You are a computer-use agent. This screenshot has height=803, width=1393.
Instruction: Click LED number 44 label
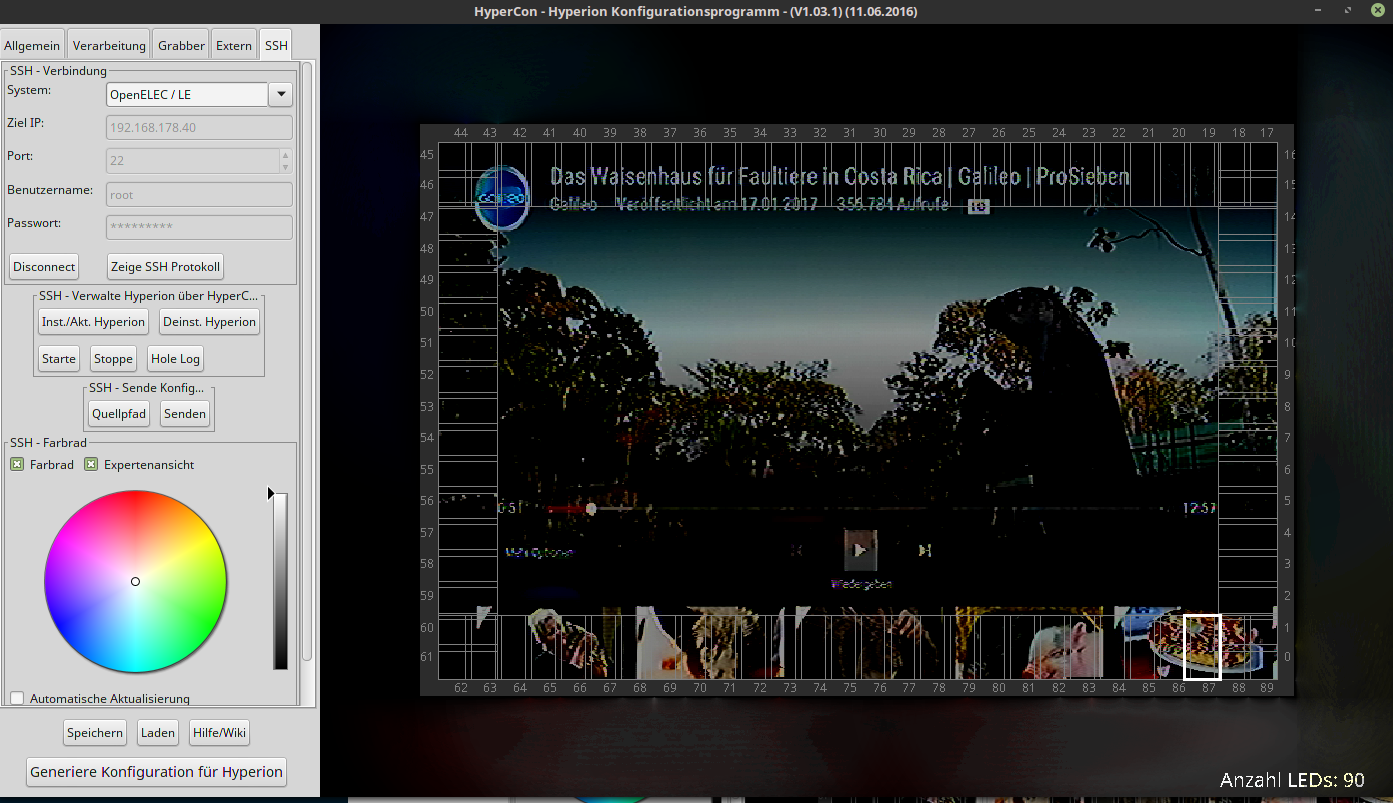(x=461, y=133)
